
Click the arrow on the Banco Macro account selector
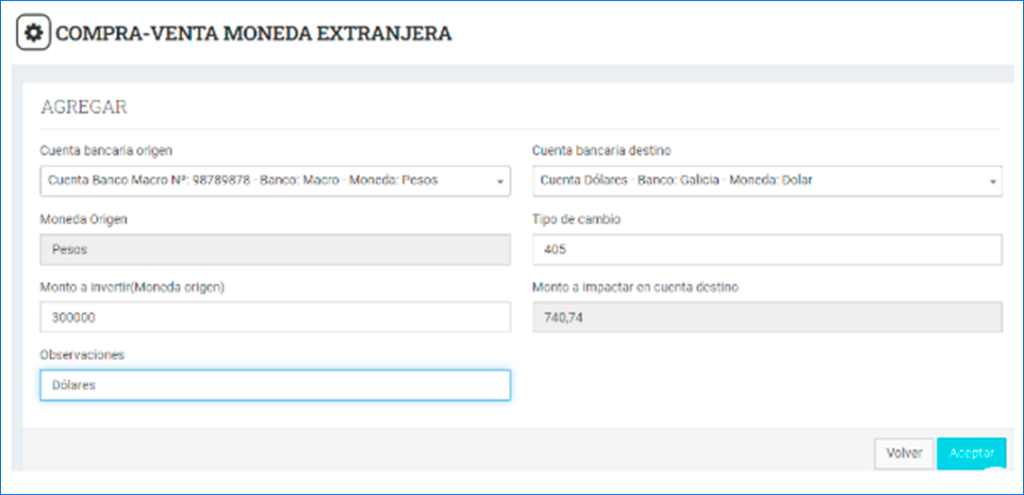click(500, 182)
